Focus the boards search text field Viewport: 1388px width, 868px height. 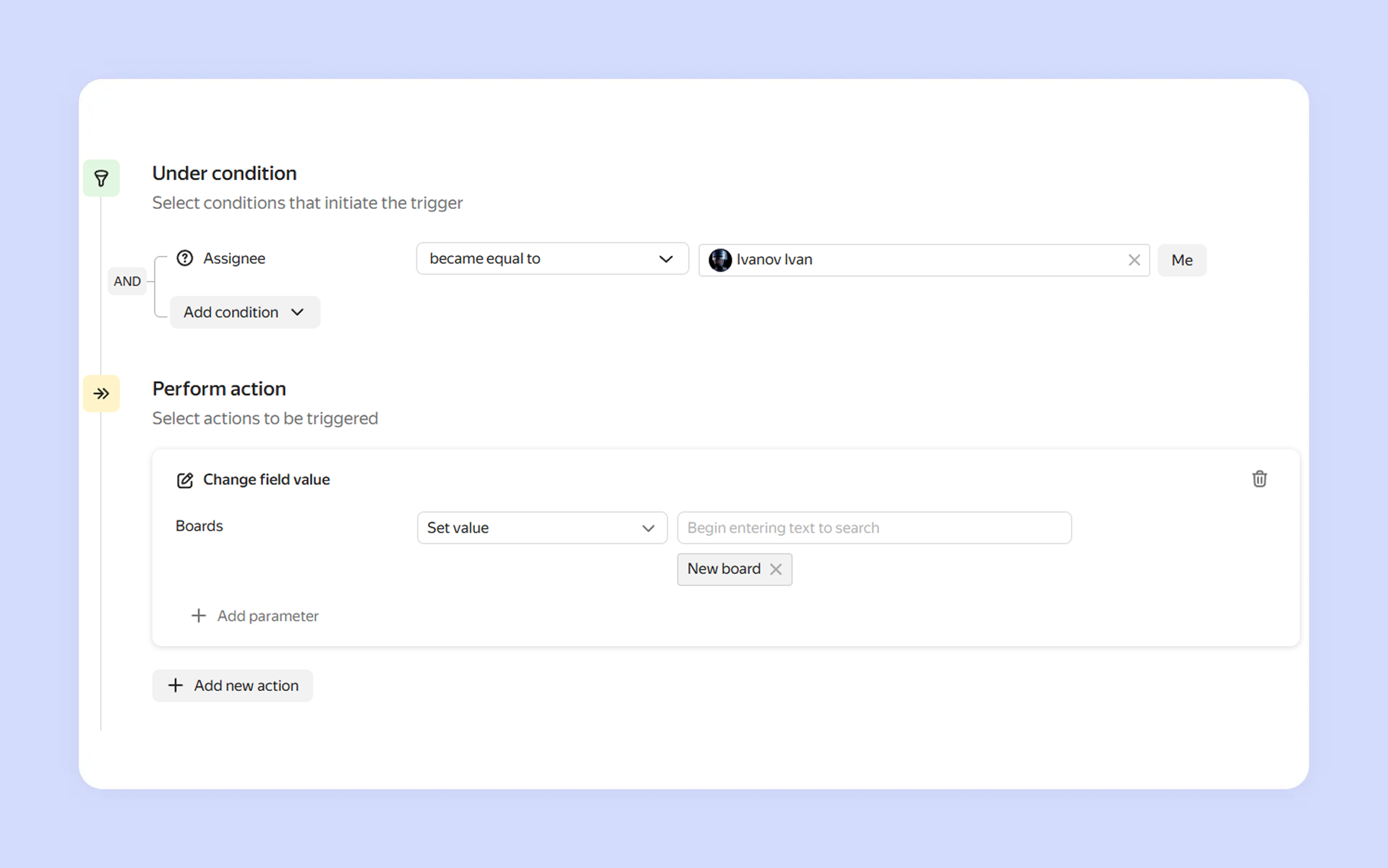(873, 528)
